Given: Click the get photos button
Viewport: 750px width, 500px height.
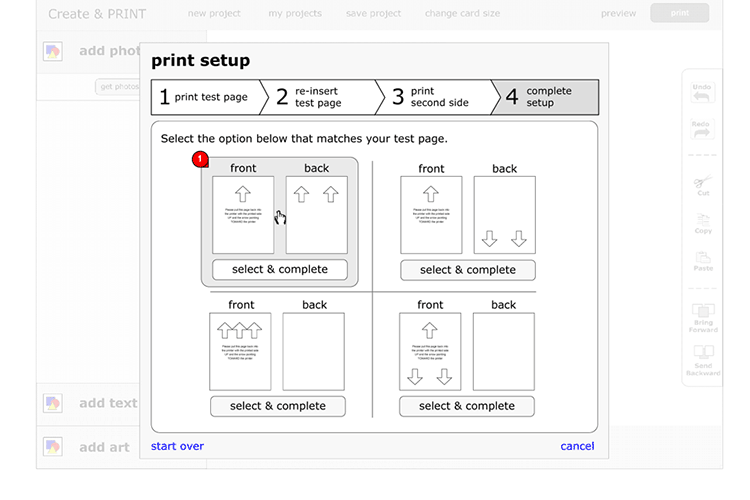Looking at the screenshot, I should tap(118, 87).
